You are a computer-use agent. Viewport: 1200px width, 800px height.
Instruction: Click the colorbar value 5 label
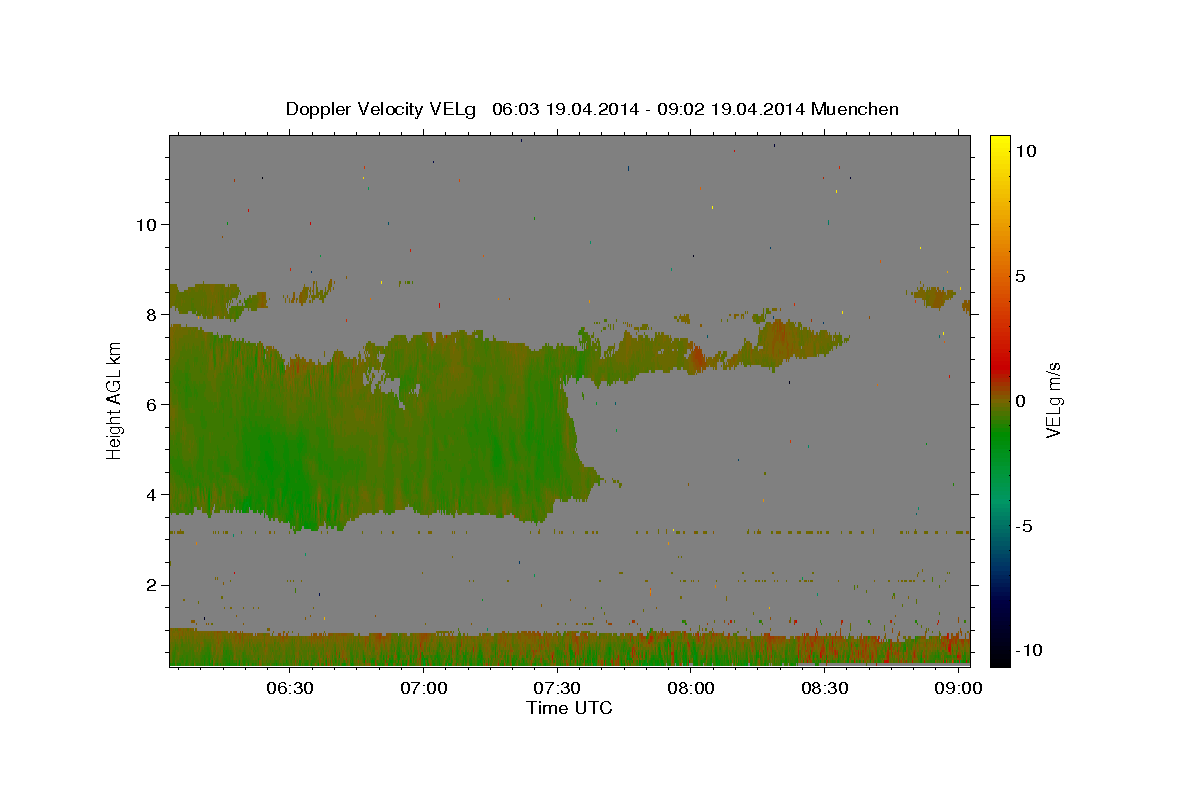[1020, 276]
